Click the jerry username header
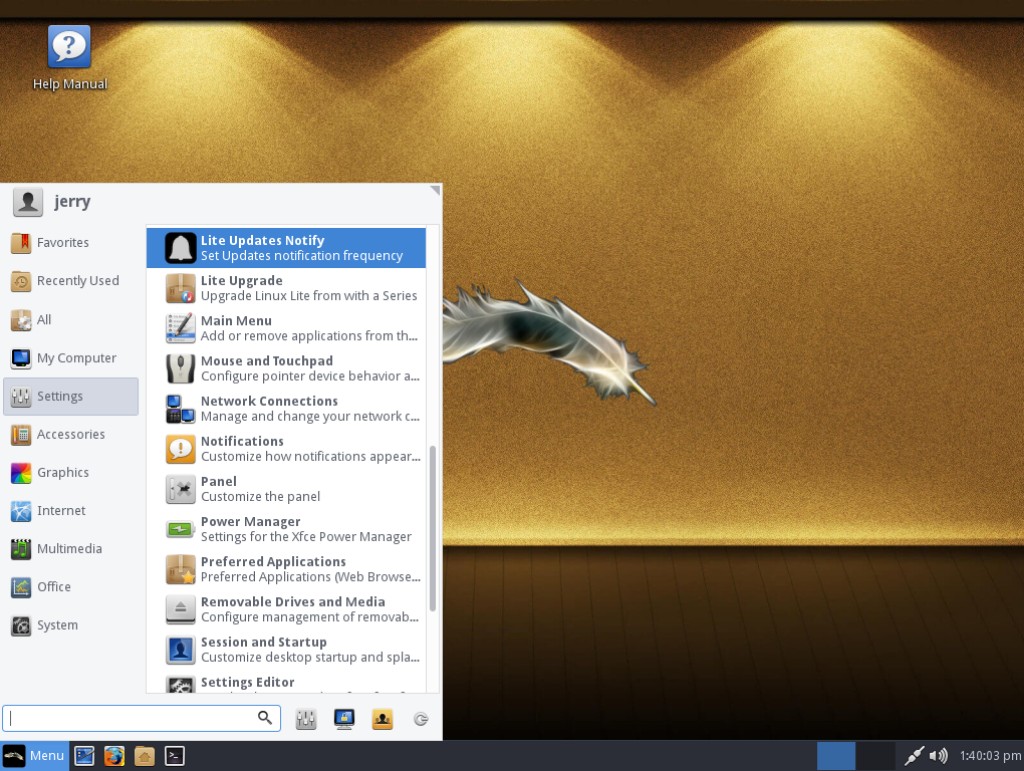 tap(72, 201)
